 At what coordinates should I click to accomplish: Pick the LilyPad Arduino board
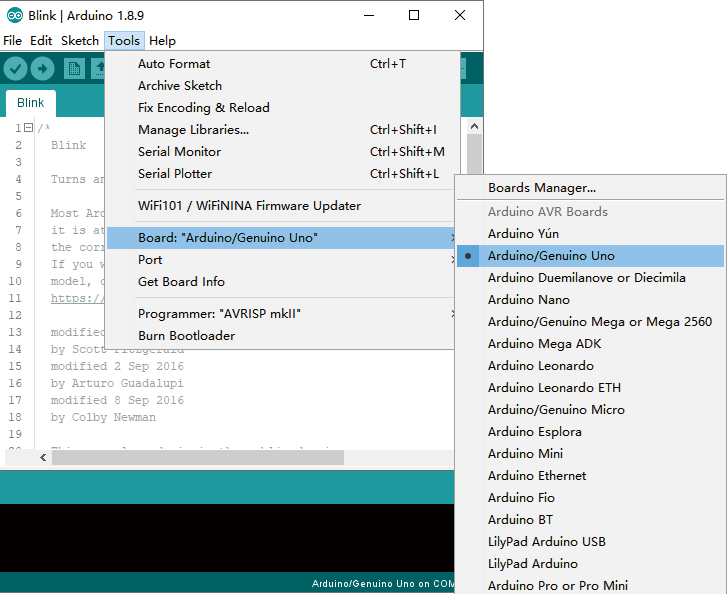[590, 564]
